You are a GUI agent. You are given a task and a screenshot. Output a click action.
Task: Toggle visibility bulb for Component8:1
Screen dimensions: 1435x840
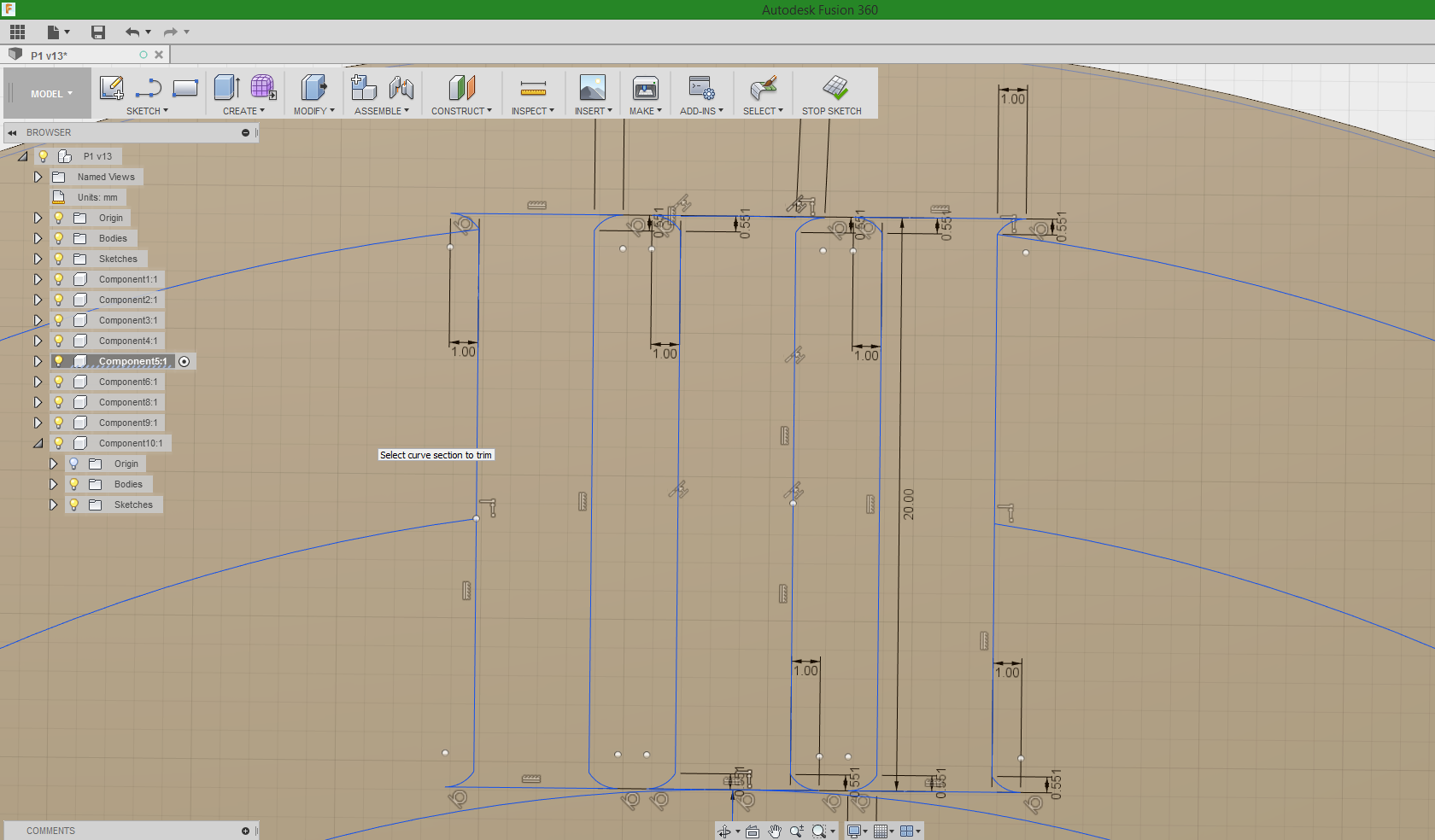[59, 402]
